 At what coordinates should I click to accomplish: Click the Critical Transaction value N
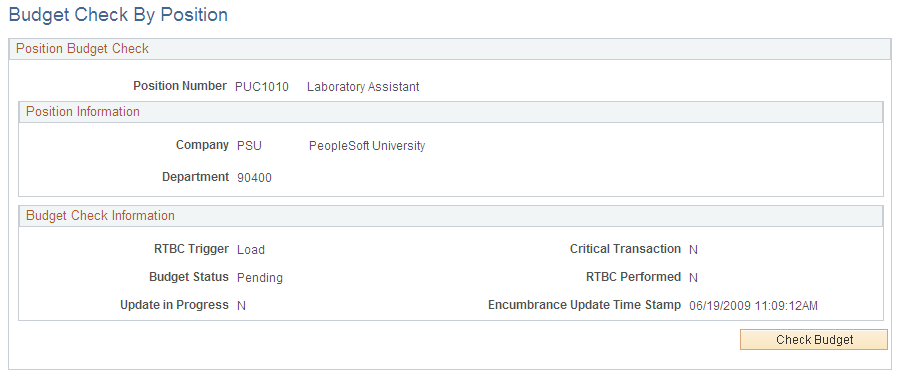coord(693,250)
